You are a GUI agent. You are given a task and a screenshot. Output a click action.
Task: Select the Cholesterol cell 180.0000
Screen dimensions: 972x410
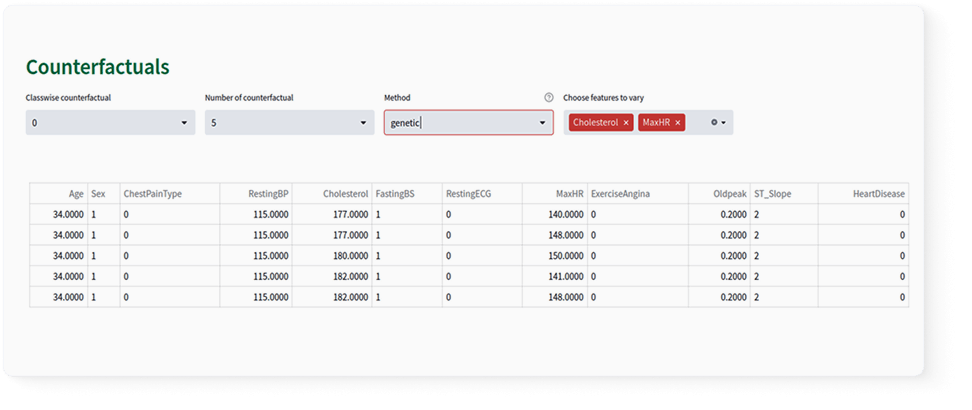(x=332, y=256)
